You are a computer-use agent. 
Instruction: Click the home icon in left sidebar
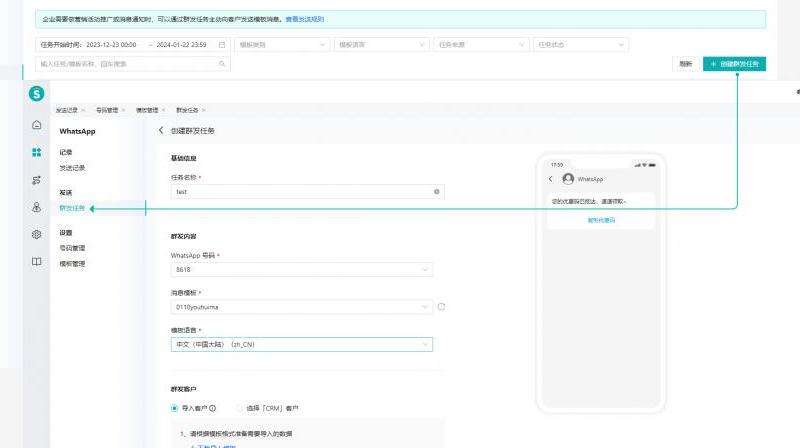[37, 125]
